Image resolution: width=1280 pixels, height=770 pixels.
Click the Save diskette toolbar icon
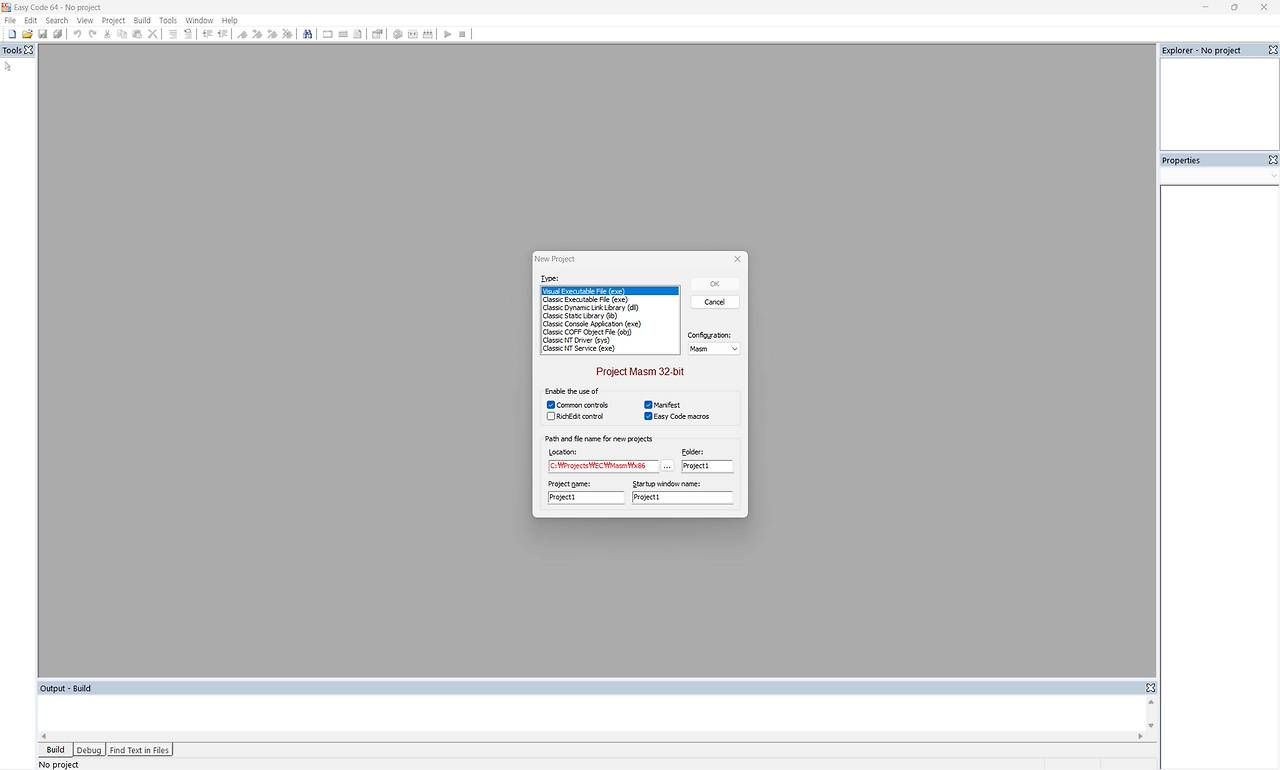[42, 34]
